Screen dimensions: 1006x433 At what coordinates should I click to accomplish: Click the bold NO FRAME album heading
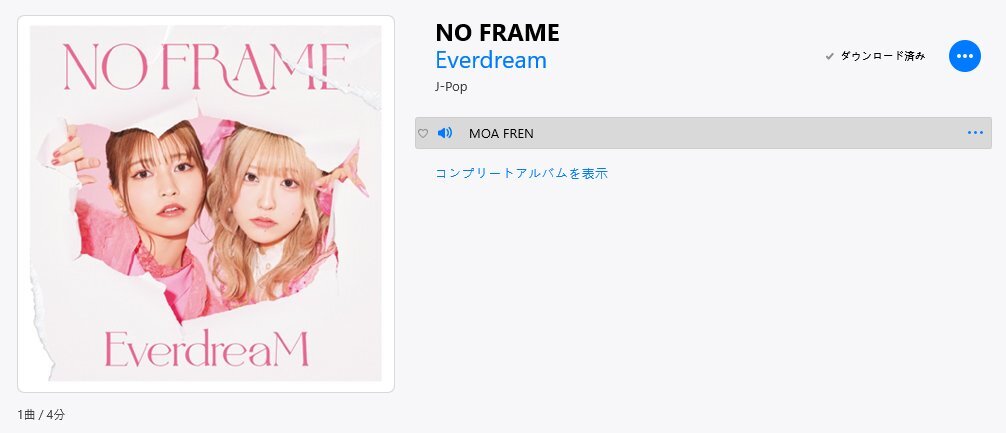coord(497,33)
